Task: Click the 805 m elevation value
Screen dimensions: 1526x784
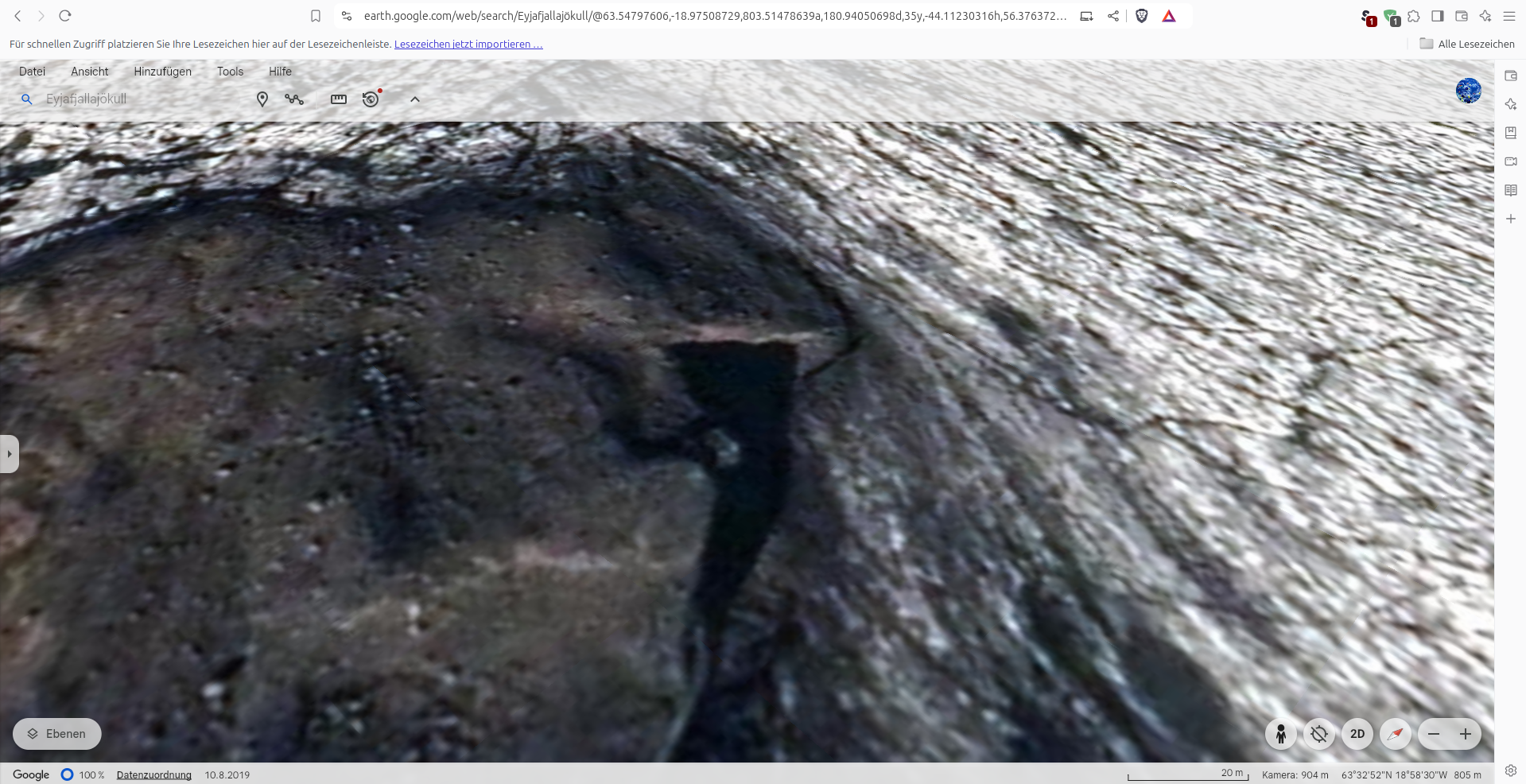Action: click(1468, 775)
